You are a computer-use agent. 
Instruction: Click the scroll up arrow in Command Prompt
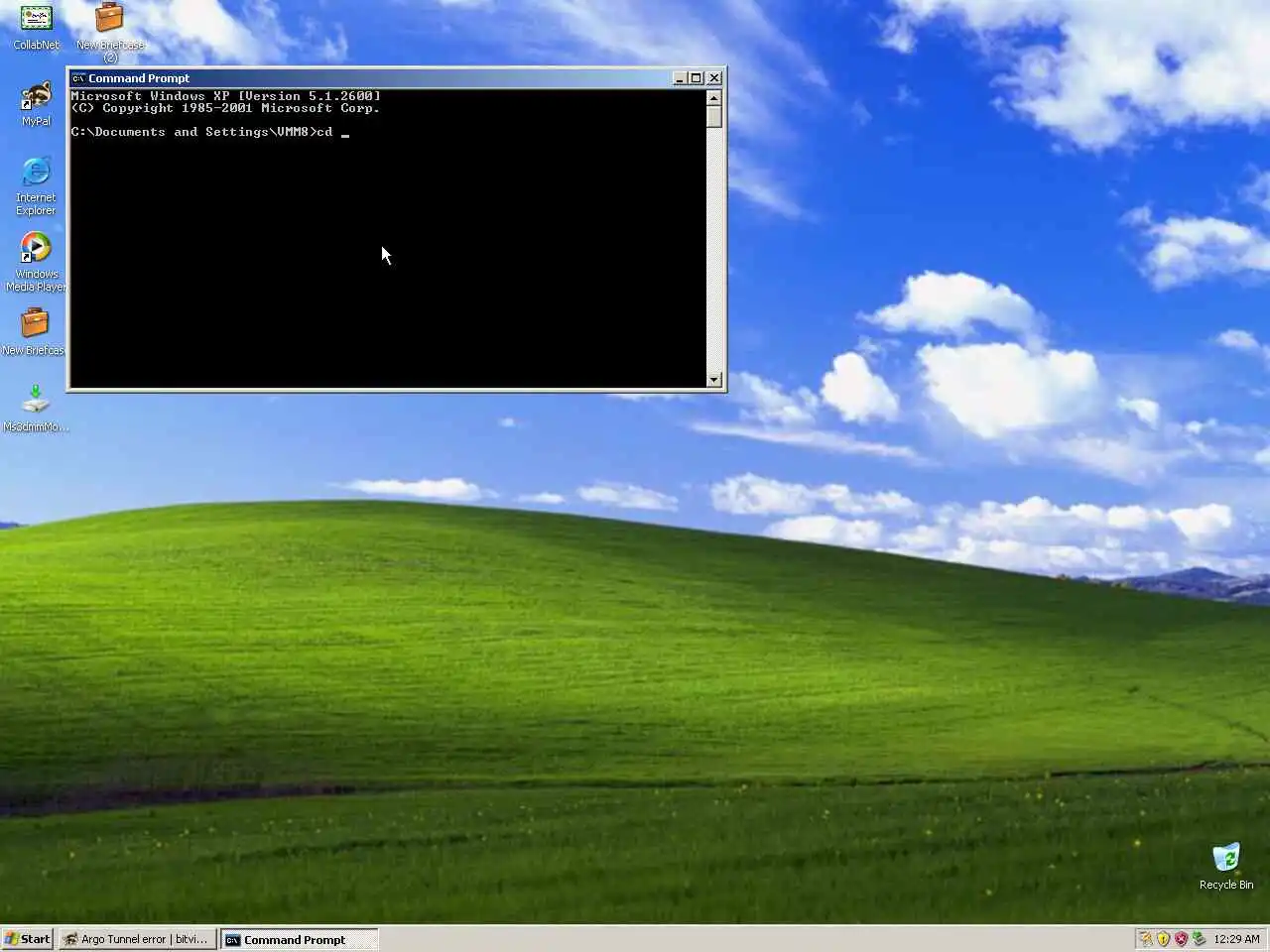(x=714, y=97)
